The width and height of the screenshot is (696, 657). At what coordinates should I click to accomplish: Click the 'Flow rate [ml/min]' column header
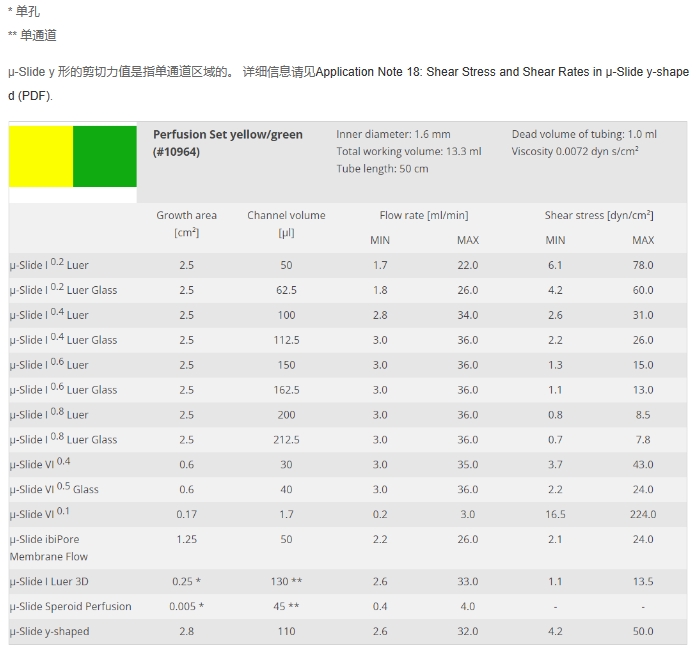[424, 215]
